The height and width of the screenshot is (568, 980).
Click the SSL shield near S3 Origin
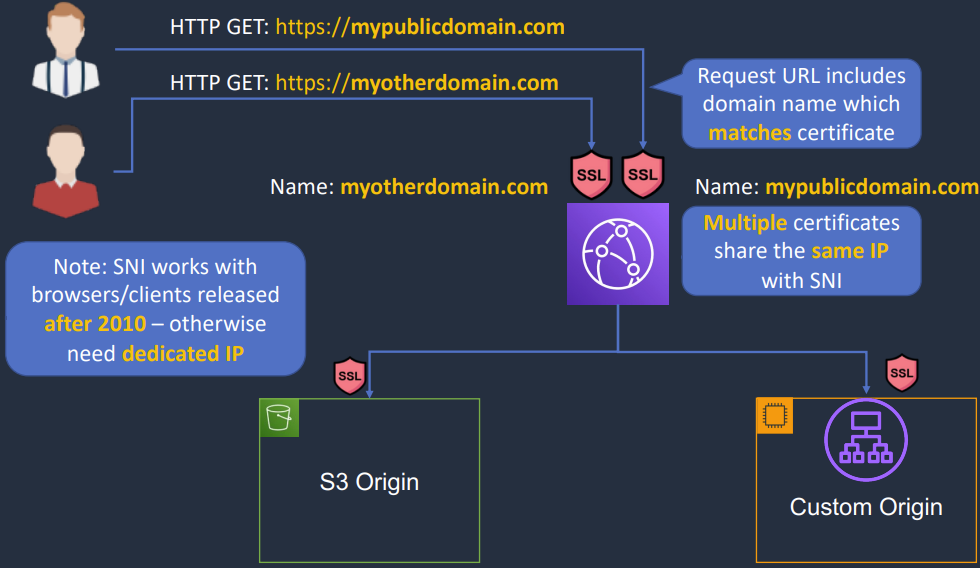(350, 376)
